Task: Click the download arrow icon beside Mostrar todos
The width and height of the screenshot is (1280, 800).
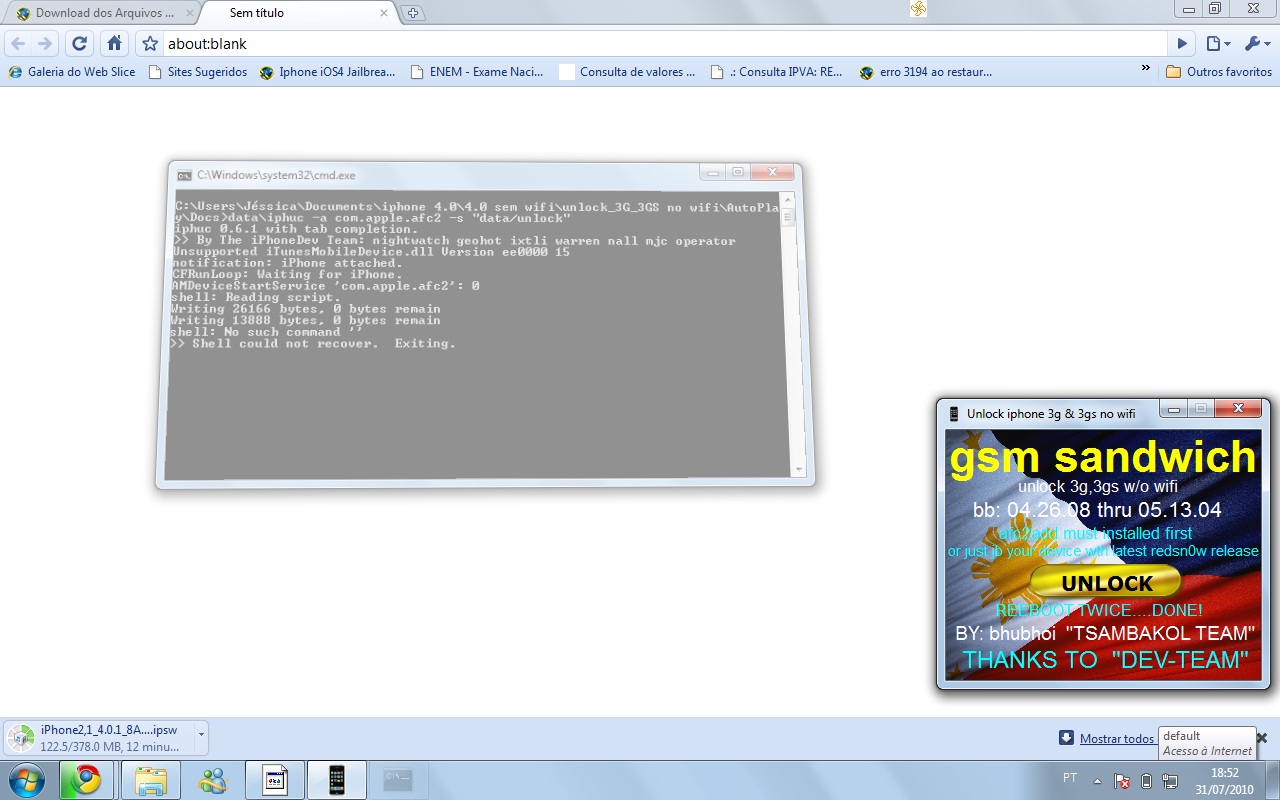Action: click(1067, 738)
